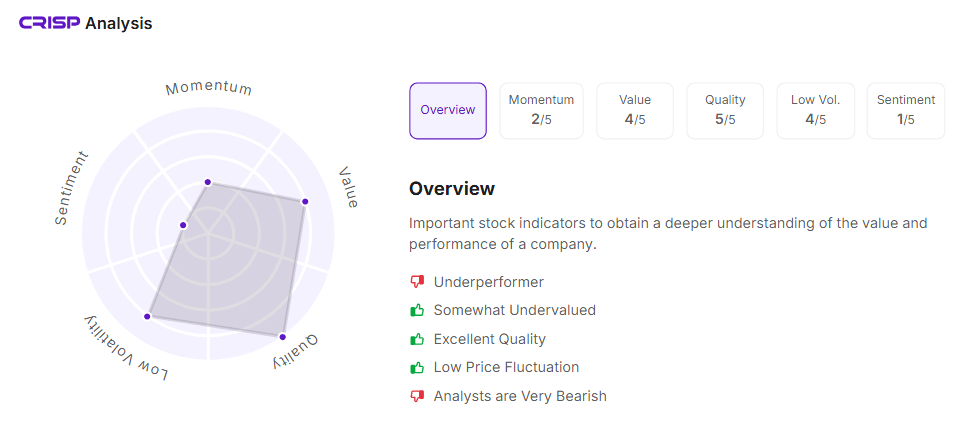Click the Overview heading text
The height and width of the screenshot is (421, 966).
452,189
